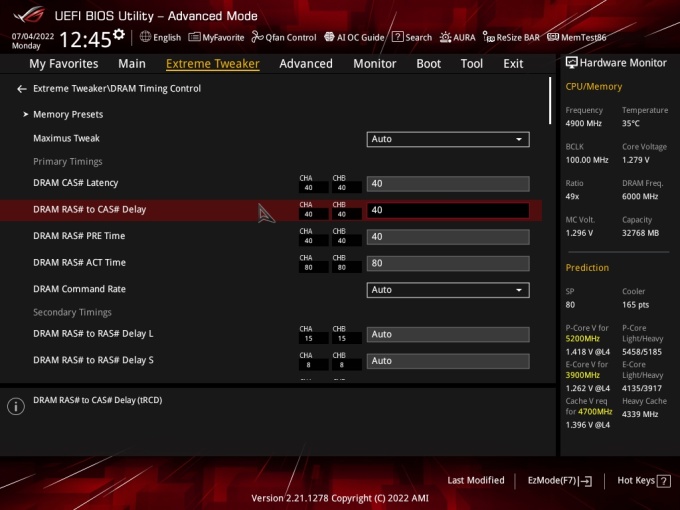Screen dimensions: 680x510
Task: Click the 6000 MHz DRAM Freq. value
Action: [x=640, y=196]
